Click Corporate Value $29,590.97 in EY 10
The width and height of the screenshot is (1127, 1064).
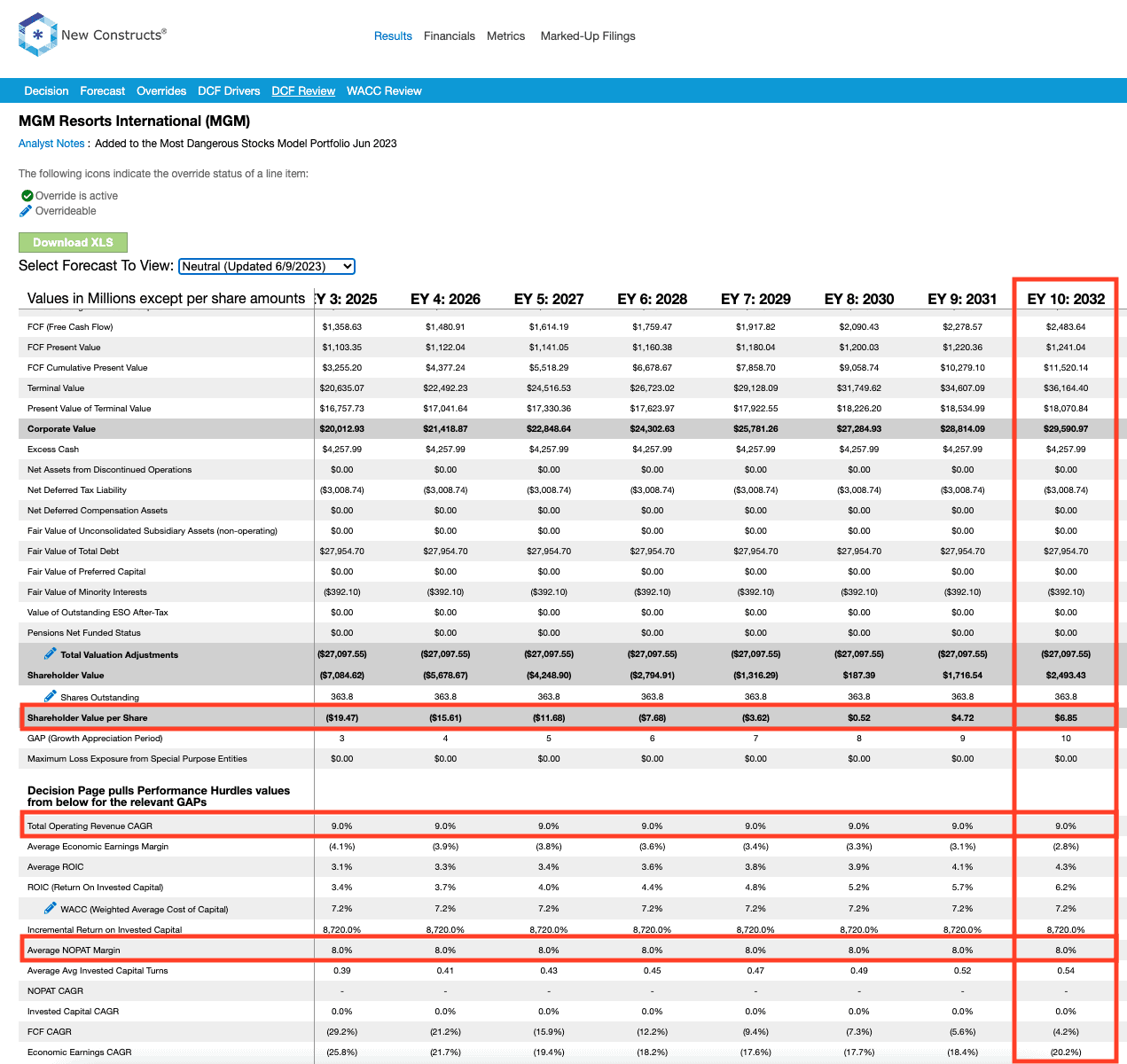pyautogui.click(x=1066, y=429)
